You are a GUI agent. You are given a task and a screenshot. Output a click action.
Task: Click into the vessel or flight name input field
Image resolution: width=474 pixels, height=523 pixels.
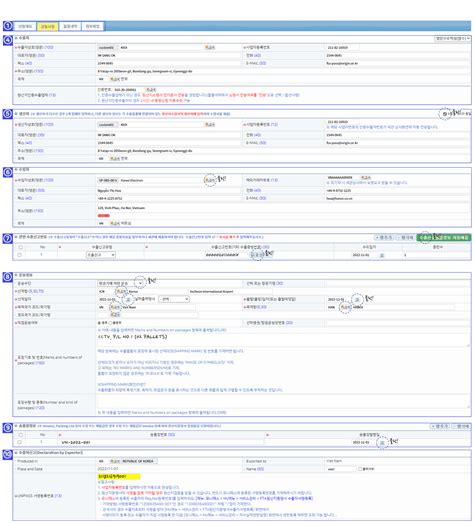coord(397,284)
